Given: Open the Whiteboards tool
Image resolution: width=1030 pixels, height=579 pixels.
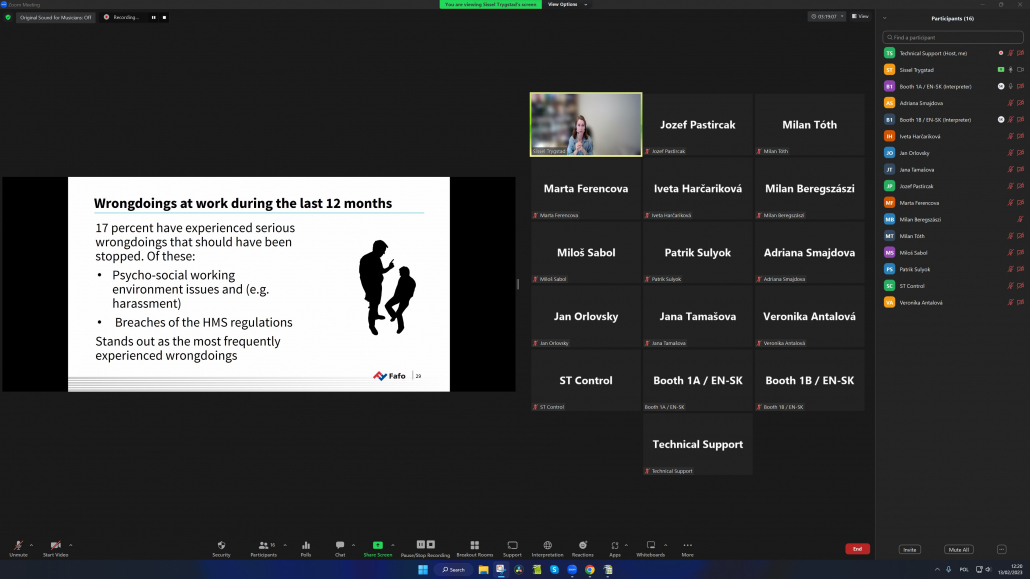Looking at the screenshot, I should [650, 547].
